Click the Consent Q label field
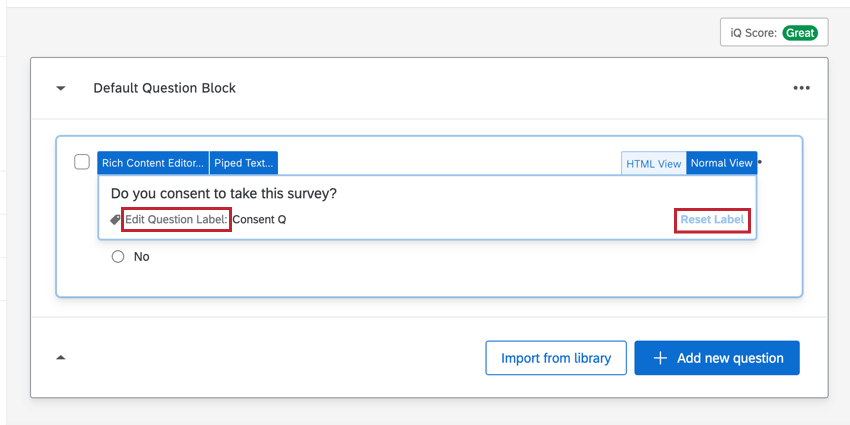The width and height of the screenshot is (850, 425). (x=260, y=220)
